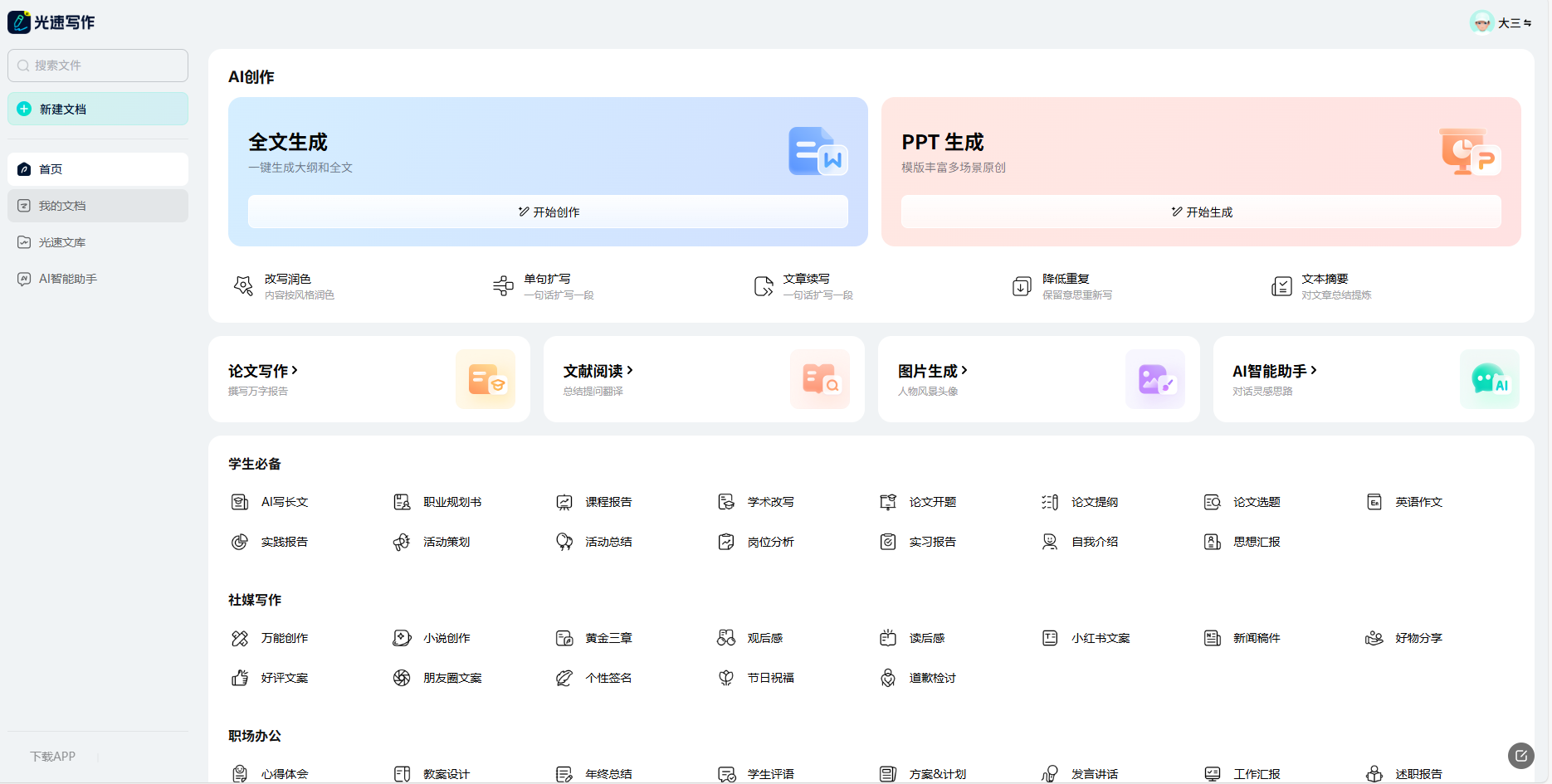The image size is (1552, 784).
Task: Click the 下载APP link
Action: pos(53,757)
